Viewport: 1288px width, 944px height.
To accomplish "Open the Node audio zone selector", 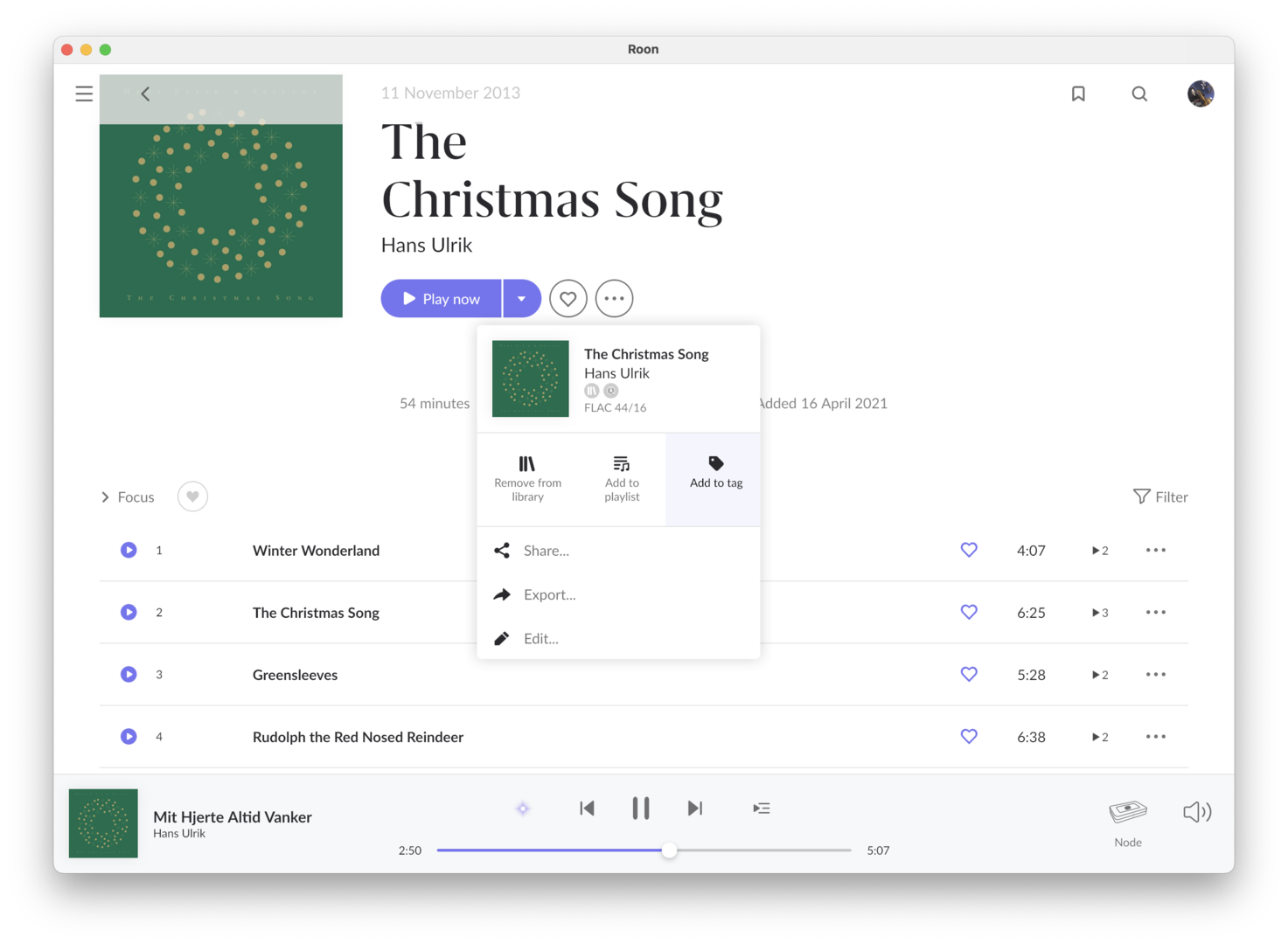I will (1128, 823).
